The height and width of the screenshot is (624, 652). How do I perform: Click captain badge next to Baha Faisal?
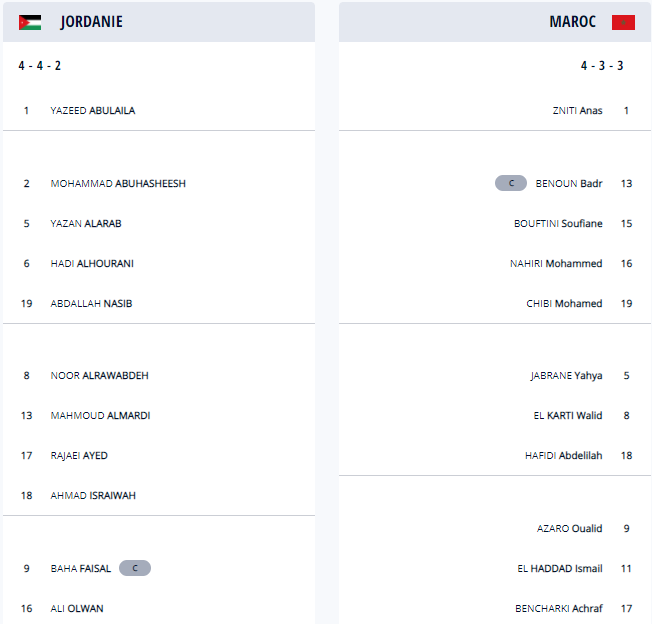coord(135,568)
